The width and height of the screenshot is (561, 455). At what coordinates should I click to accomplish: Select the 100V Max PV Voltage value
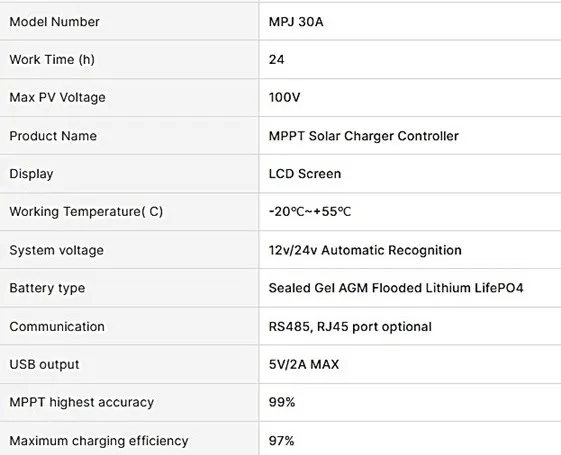point(284,97)
